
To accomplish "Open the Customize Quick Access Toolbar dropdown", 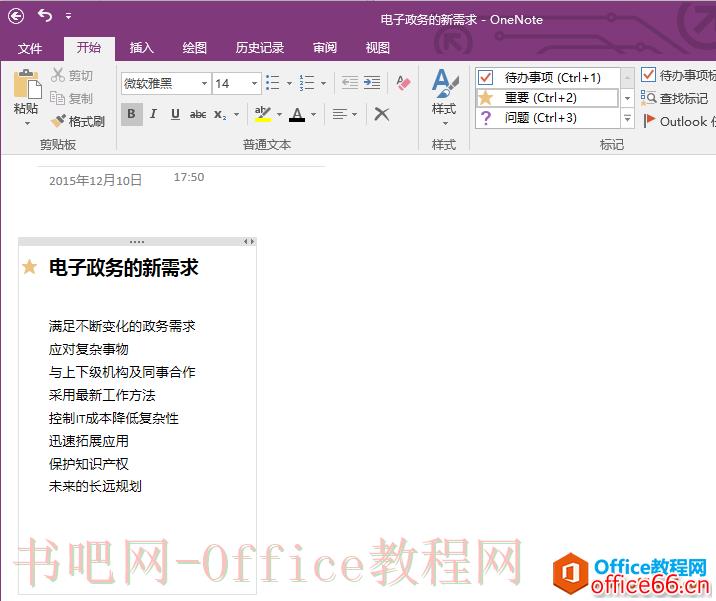I will pos(68,16).
